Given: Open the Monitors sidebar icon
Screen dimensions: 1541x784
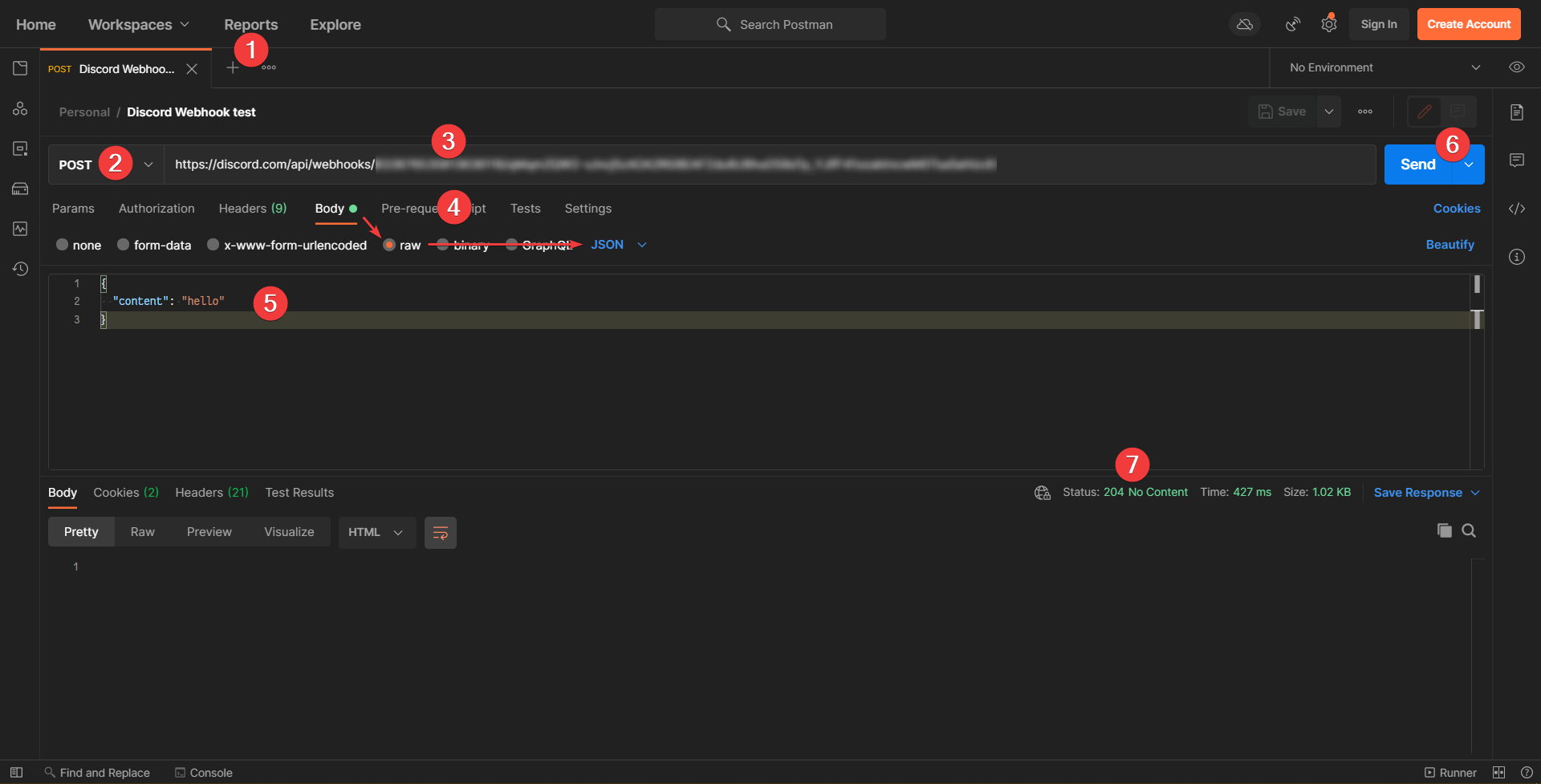Looking at the screenshot, I should 20,229.
